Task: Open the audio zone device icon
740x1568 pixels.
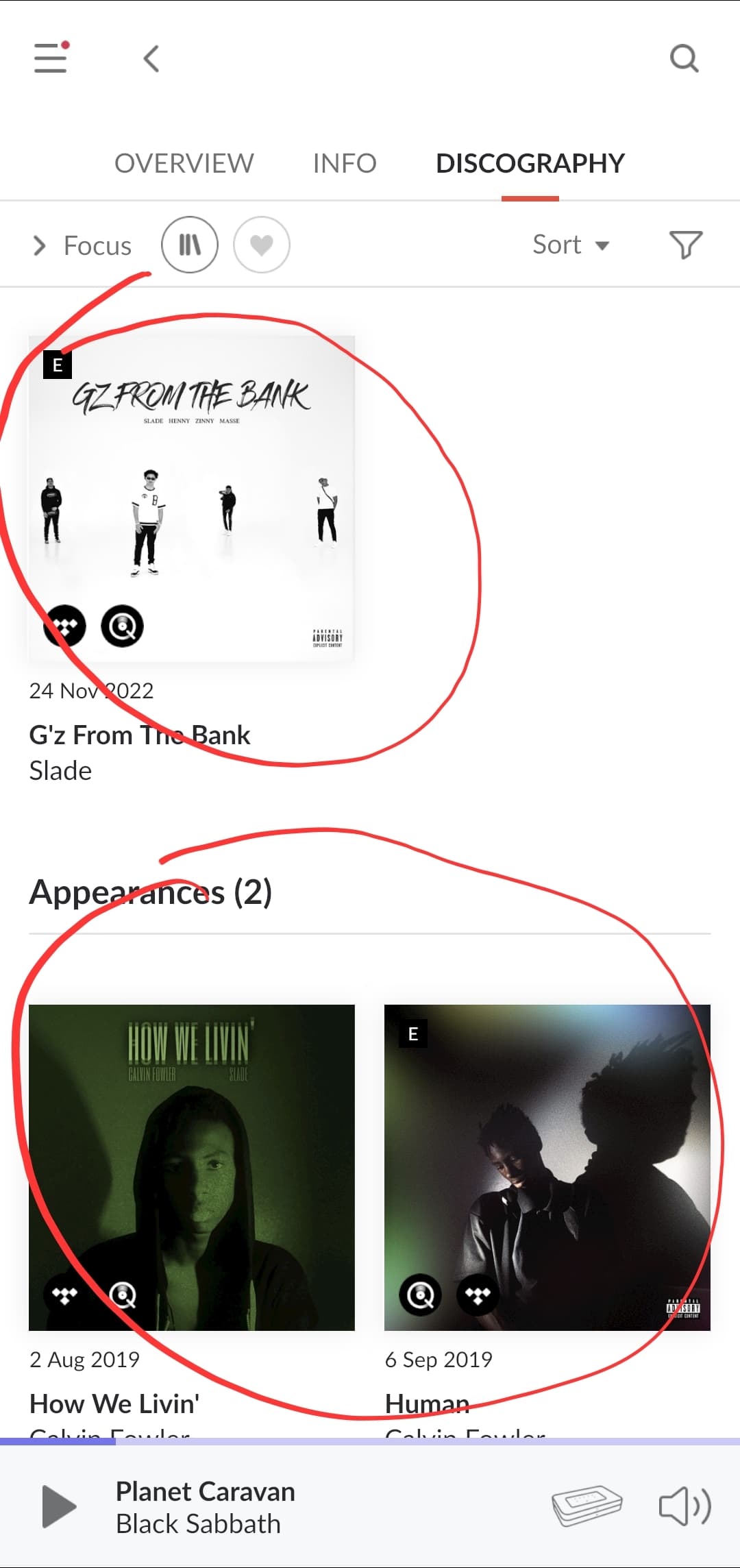Action: click(x=587, y=1506)
